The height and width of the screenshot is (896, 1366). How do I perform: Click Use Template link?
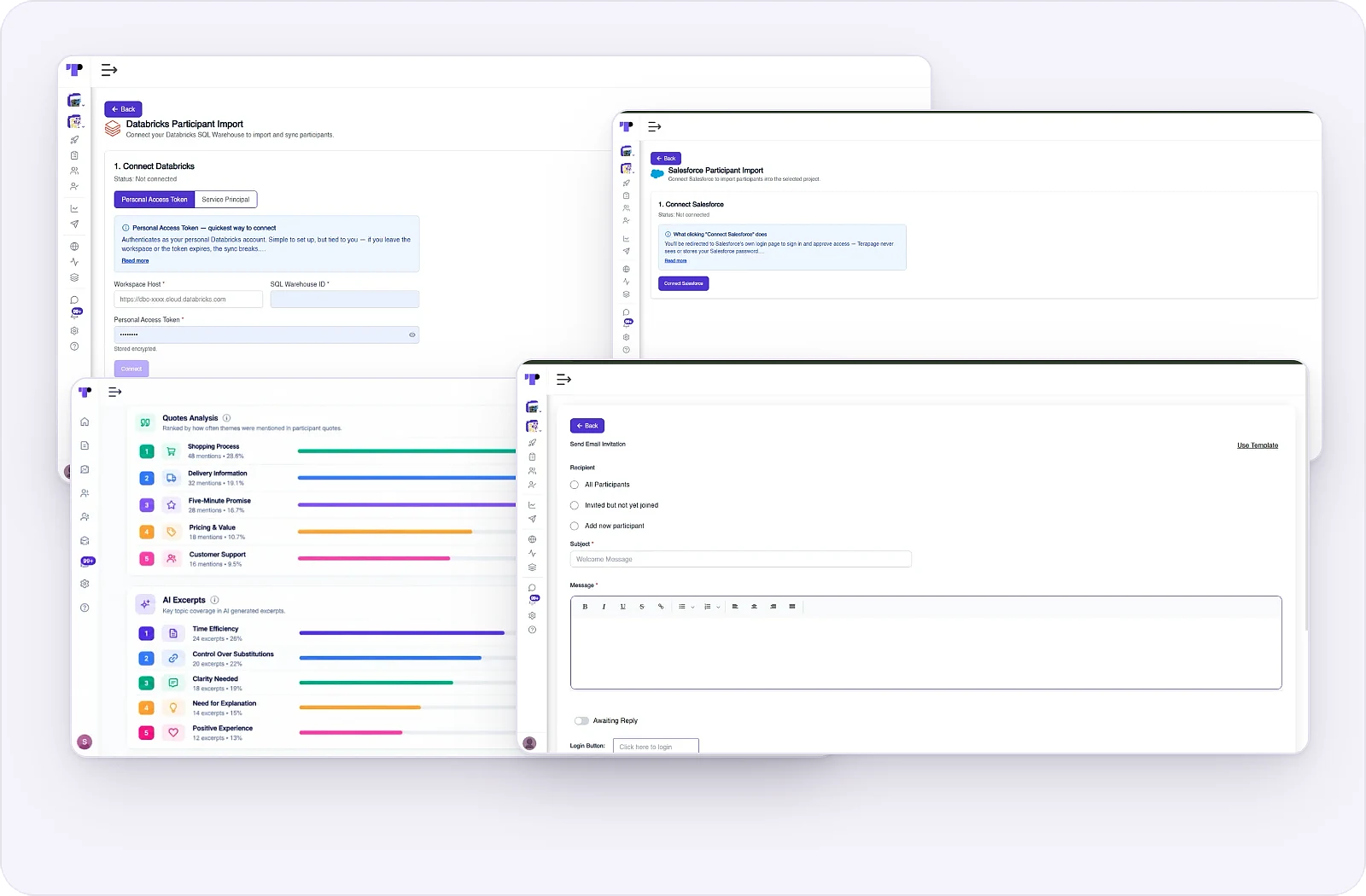tap(1258, 445)
